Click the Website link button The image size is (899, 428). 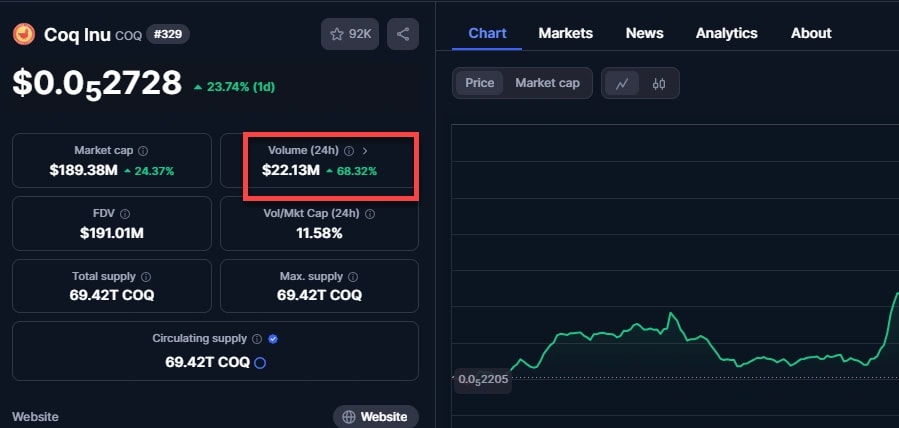375,416
